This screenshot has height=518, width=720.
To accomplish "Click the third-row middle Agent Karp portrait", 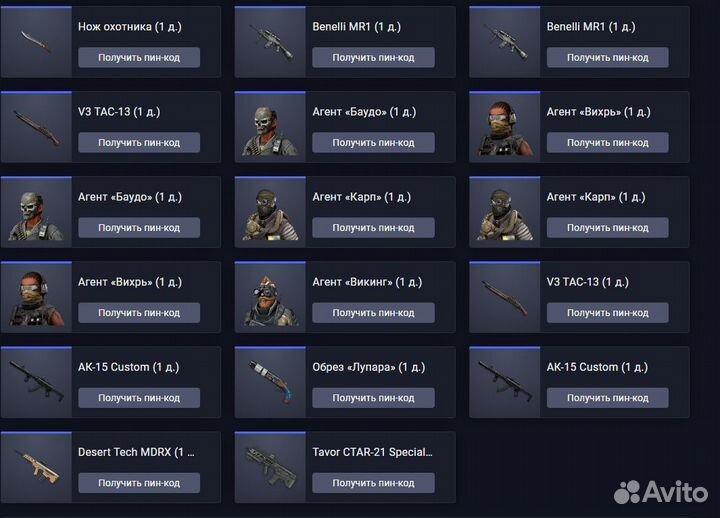I will 270,212.
